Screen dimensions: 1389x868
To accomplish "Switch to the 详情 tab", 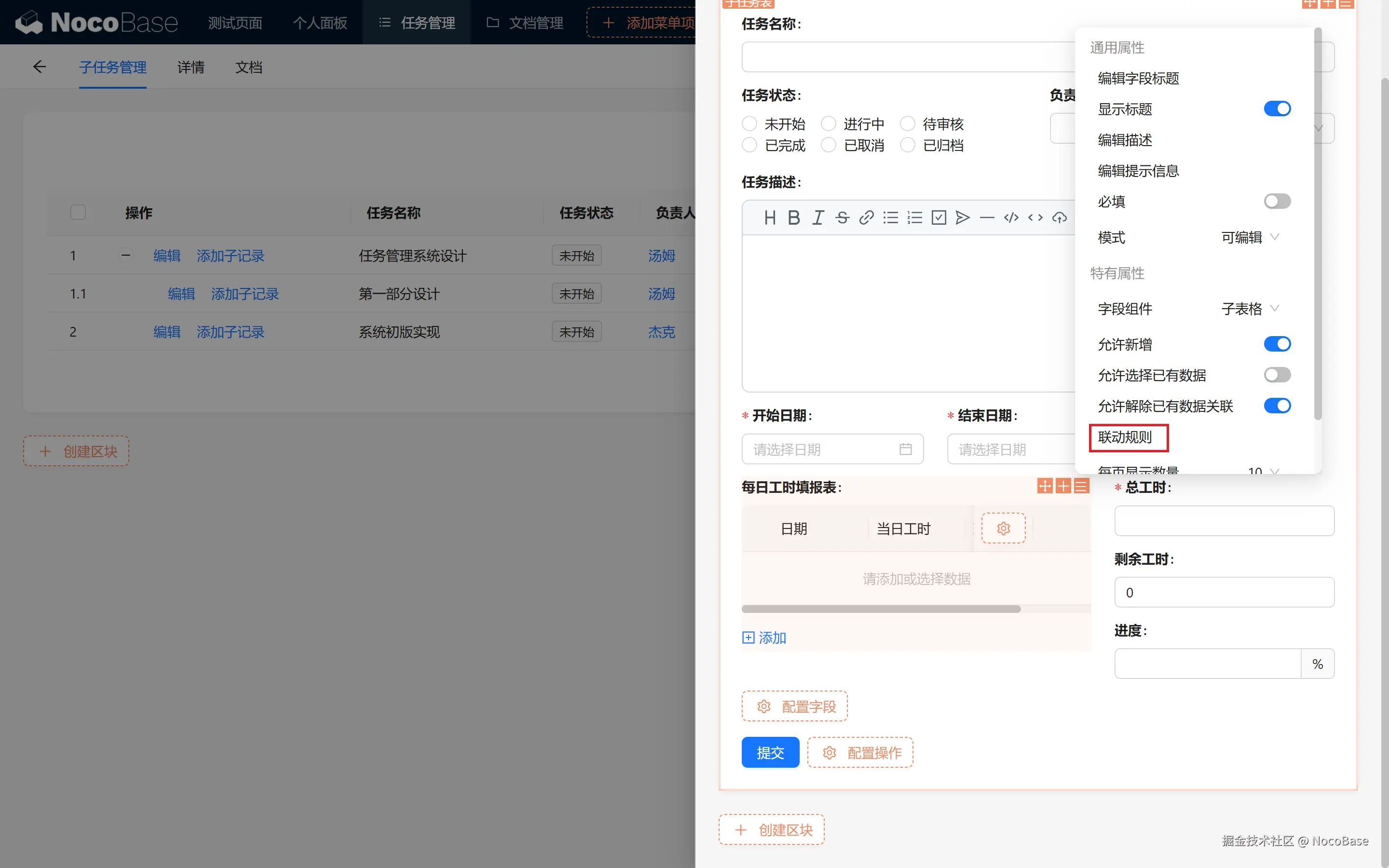I will [x=191, y=67].
